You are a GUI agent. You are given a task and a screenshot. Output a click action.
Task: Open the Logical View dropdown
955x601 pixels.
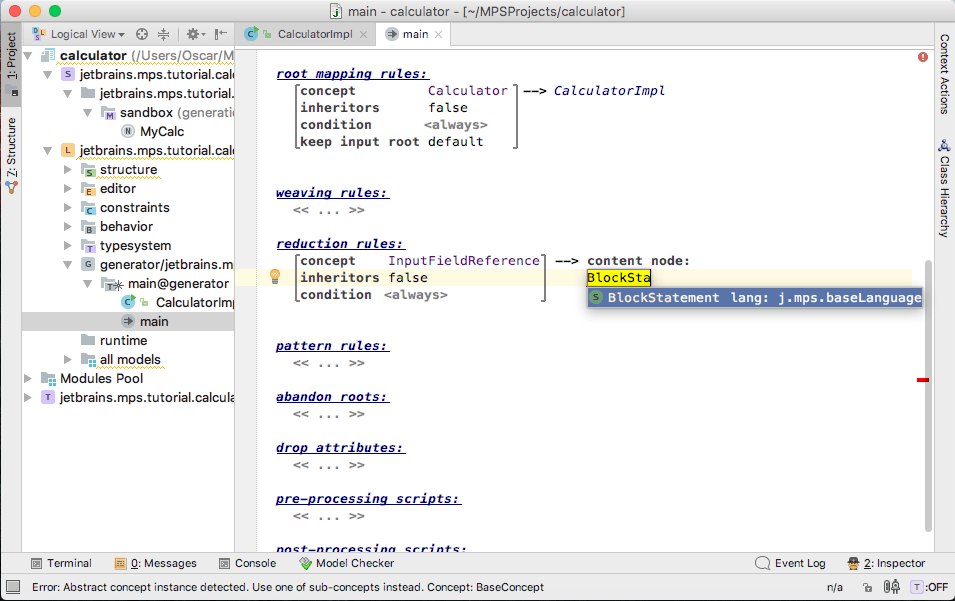[x=82, y=34]
